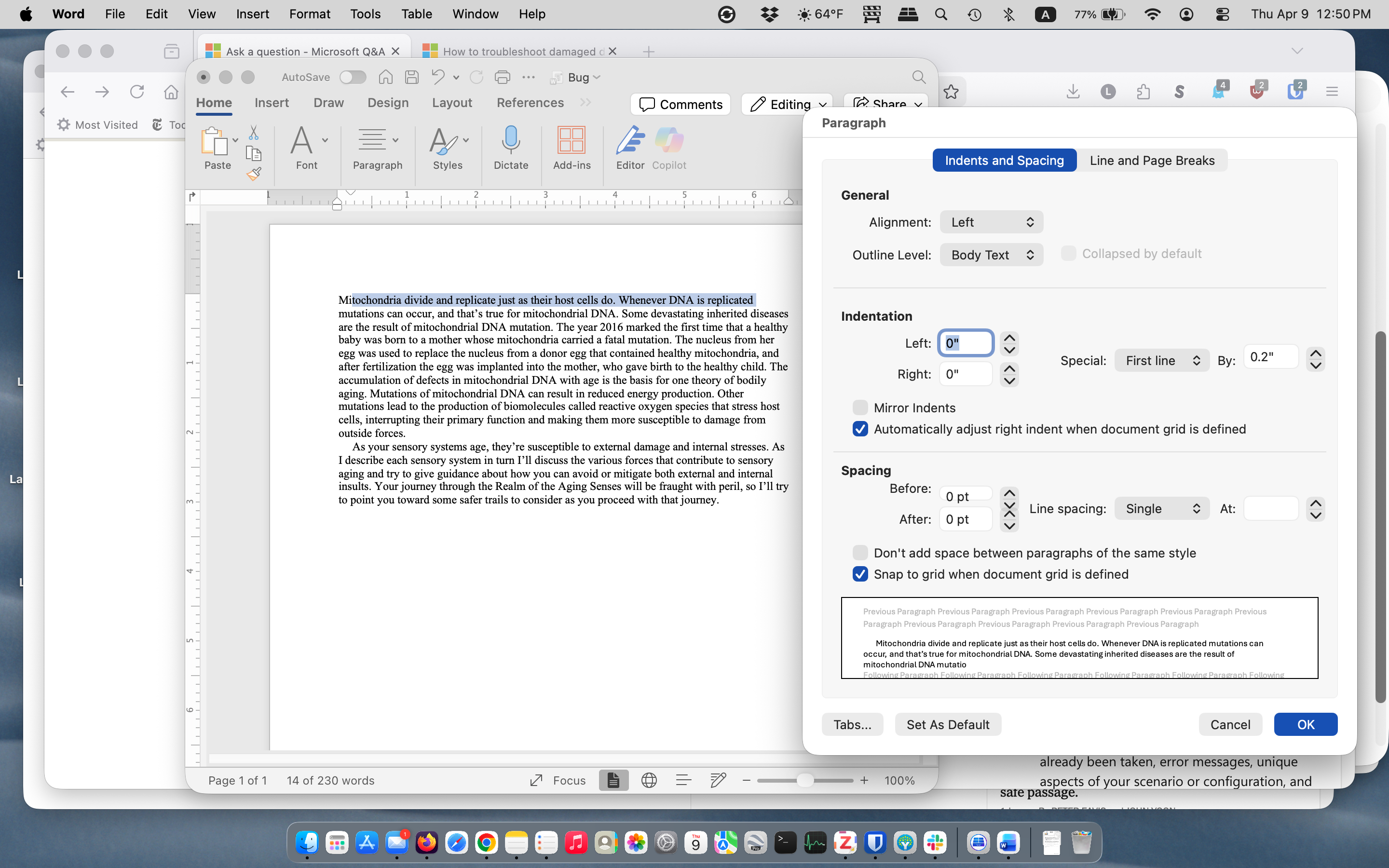Open Line spacing dropdown showing Single
The width and height of the screenshot is (1389, 868).
point(1162,509)
